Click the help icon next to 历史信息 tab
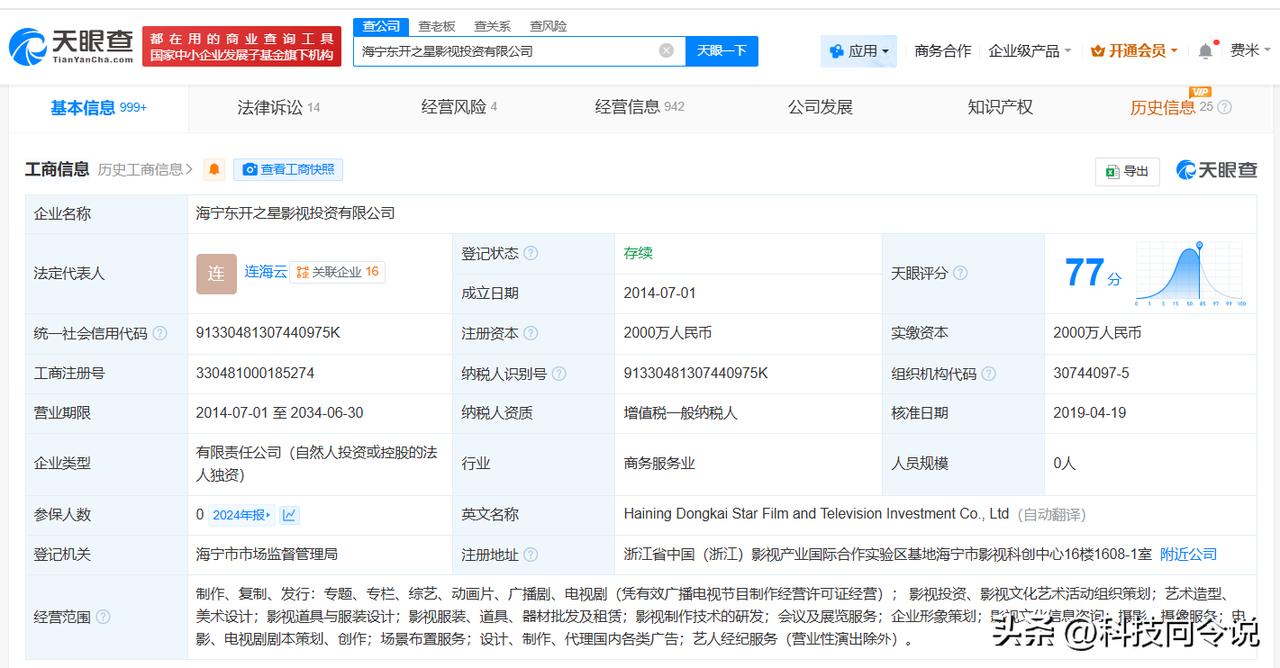The height and width of the screenshot is (668, 1280). pos(1224,107)
